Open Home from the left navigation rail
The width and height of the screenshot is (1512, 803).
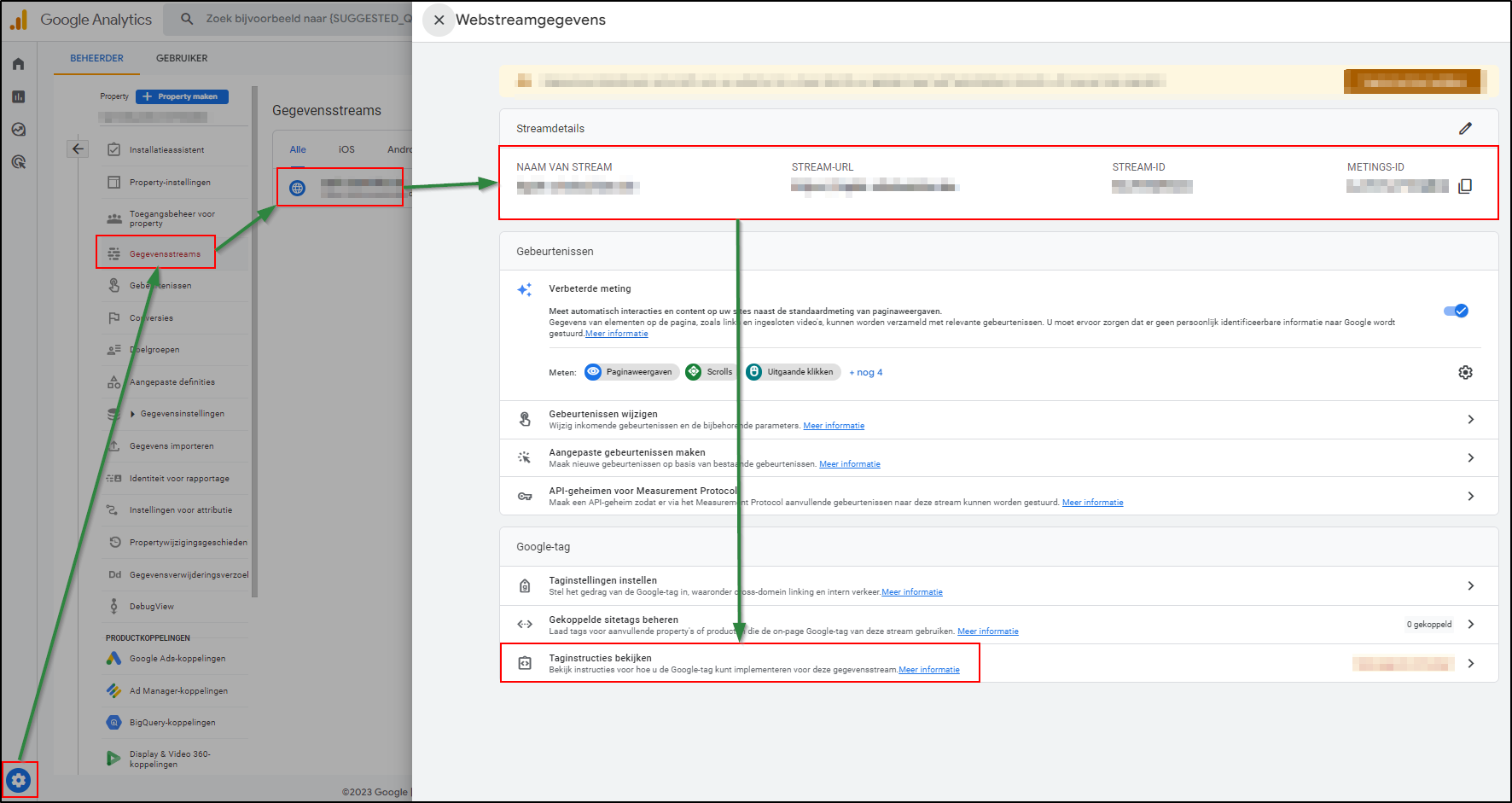point(18,63)
